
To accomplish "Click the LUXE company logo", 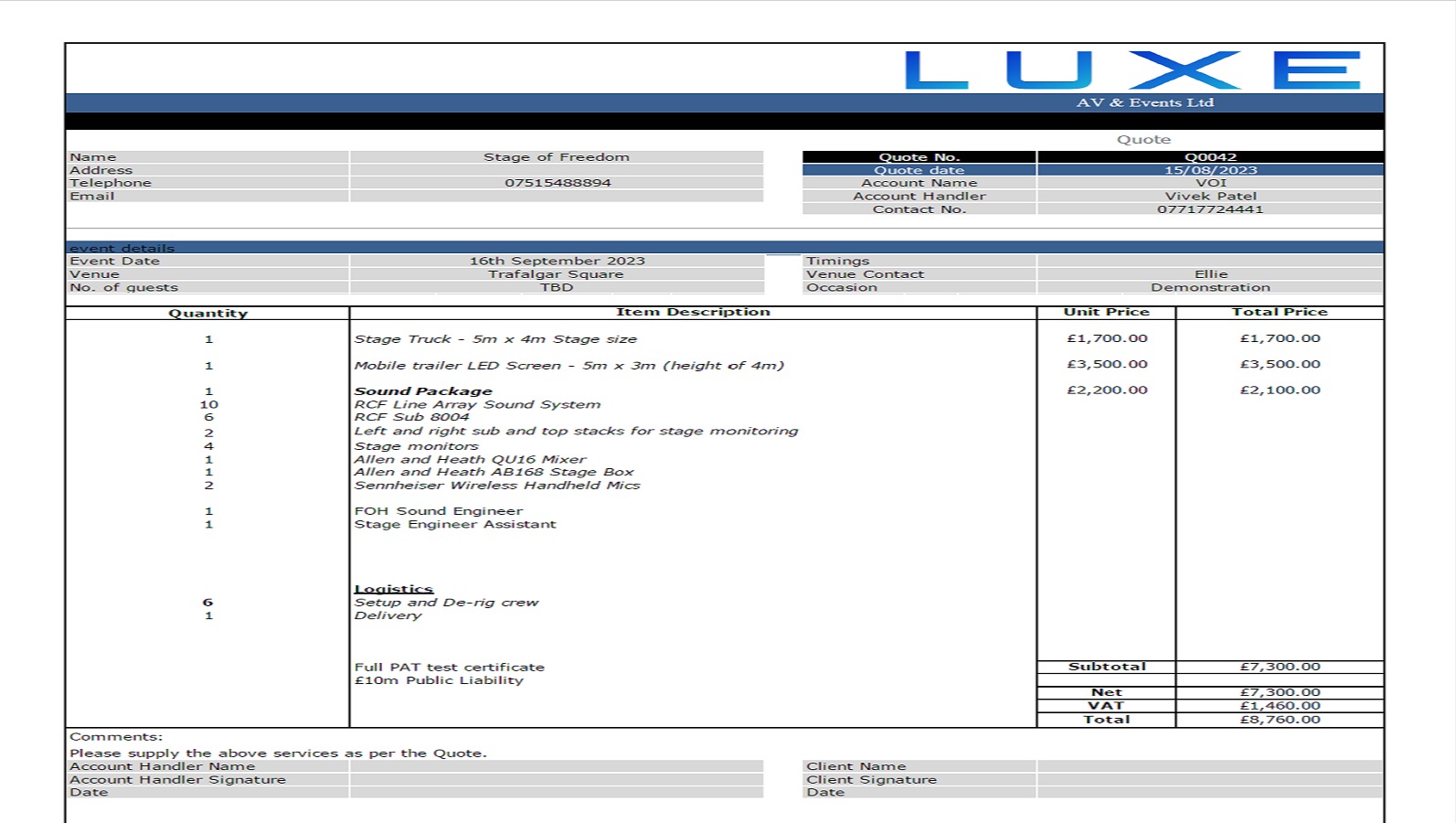I will (x=1132, y=70).
